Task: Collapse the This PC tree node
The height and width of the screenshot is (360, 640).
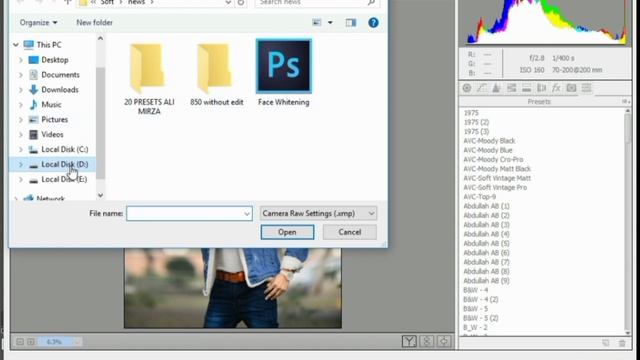Action: (16, 45)
